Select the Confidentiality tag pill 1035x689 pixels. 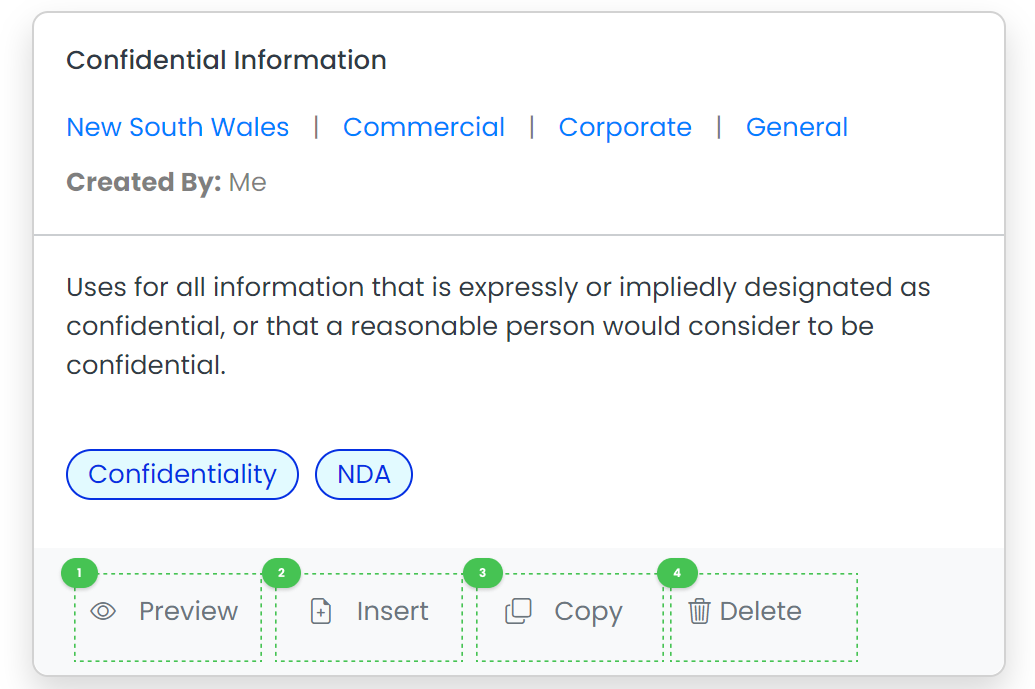(182, 475)
